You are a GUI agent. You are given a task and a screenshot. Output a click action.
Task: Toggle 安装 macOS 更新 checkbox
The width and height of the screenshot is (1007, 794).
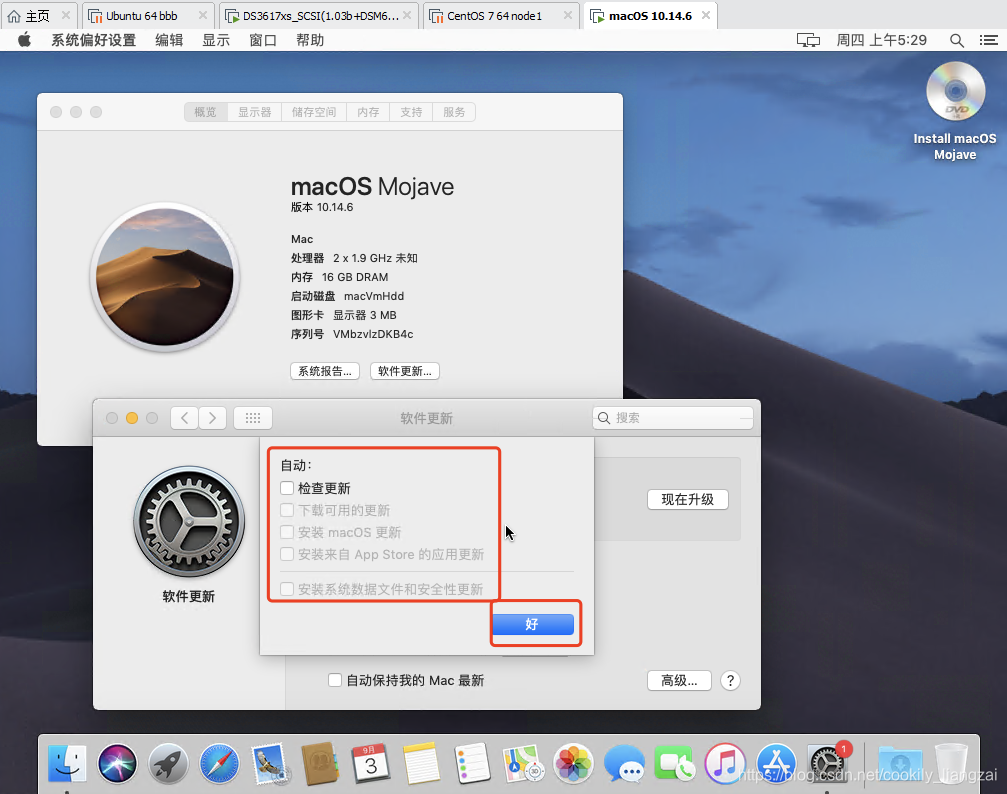click(x=287, y=532)
